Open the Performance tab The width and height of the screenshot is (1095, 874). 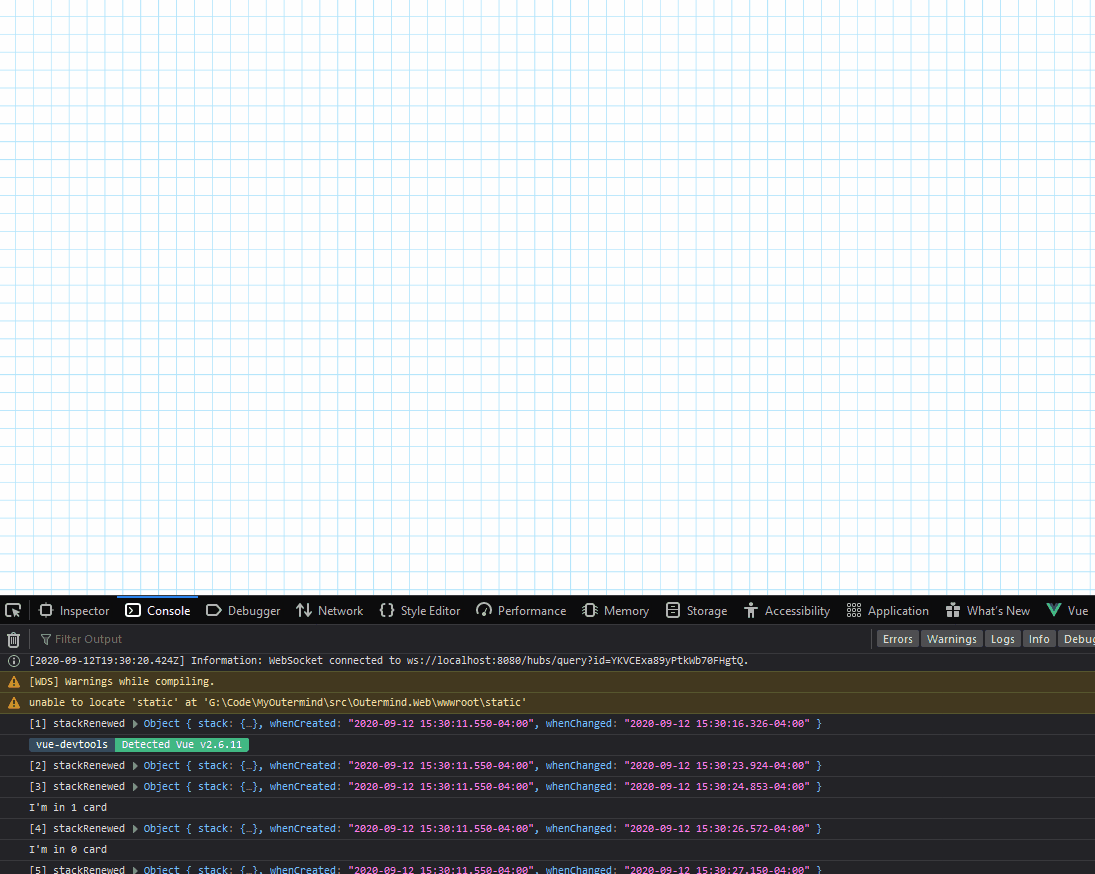521,611
